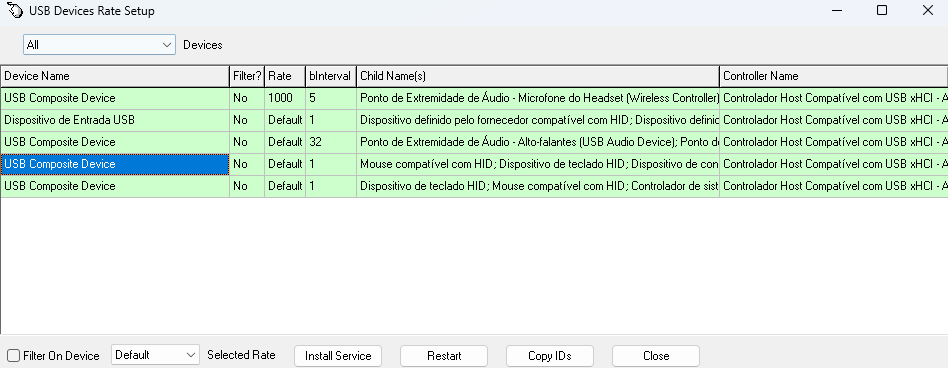Select the device row with rate 1000
This screenshot has height=368, width=948.
tap(474, 98)
